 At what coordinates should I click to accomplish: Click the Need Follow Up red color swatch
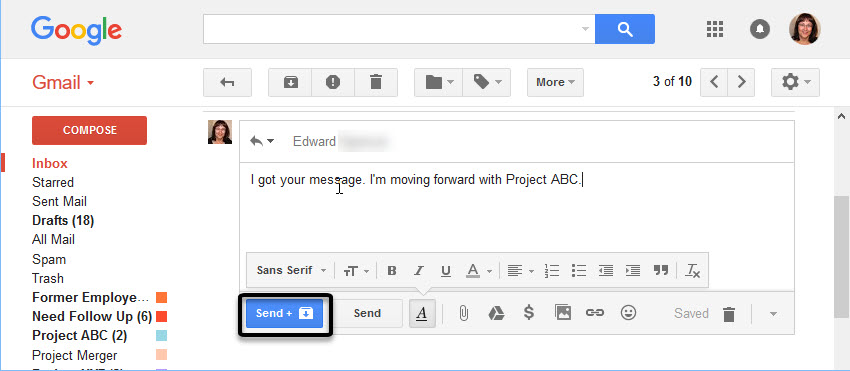tap(162, 316)
